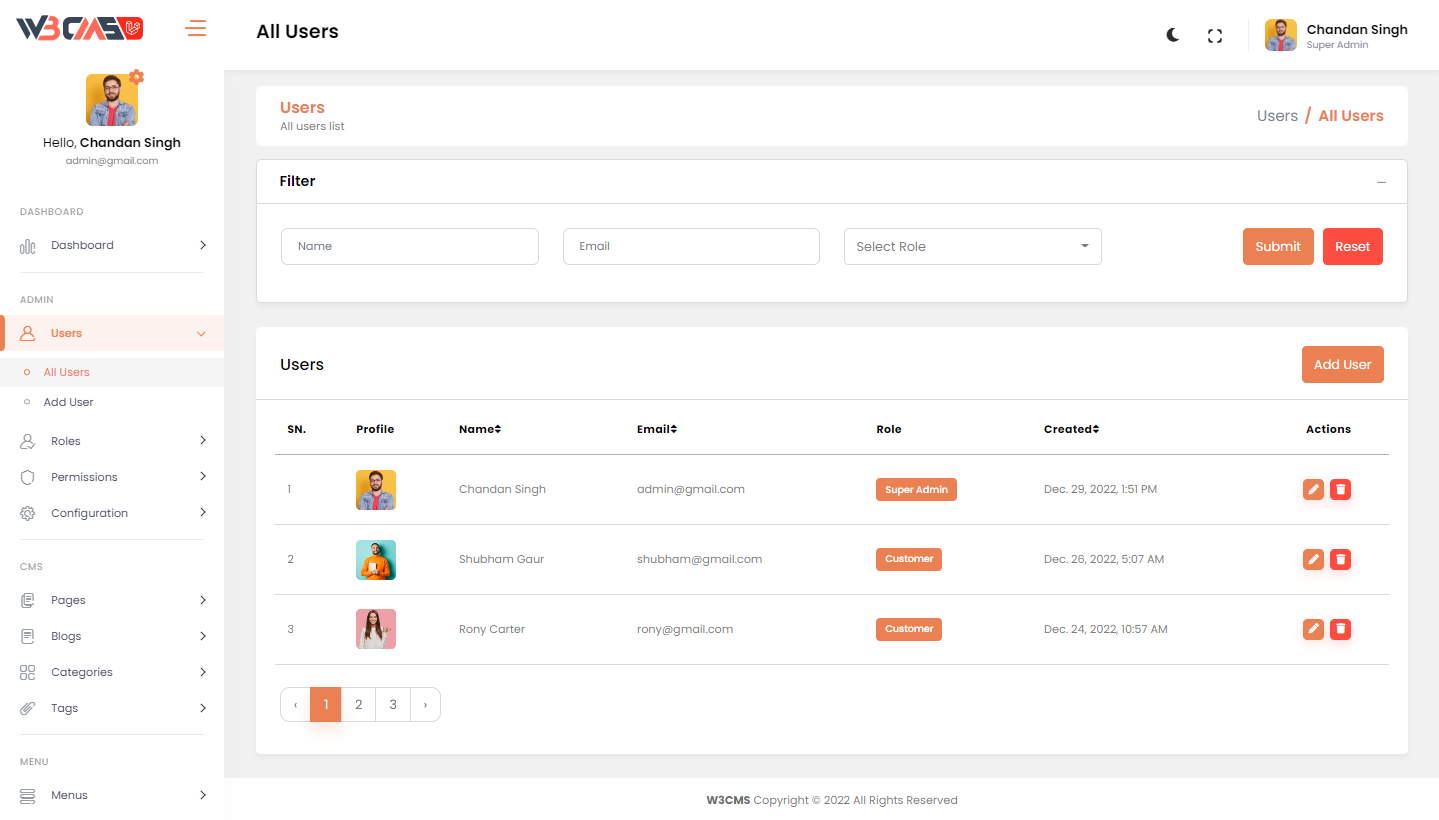
Task: Open the Blogs sidebar menu item
Action: point(112,636)
